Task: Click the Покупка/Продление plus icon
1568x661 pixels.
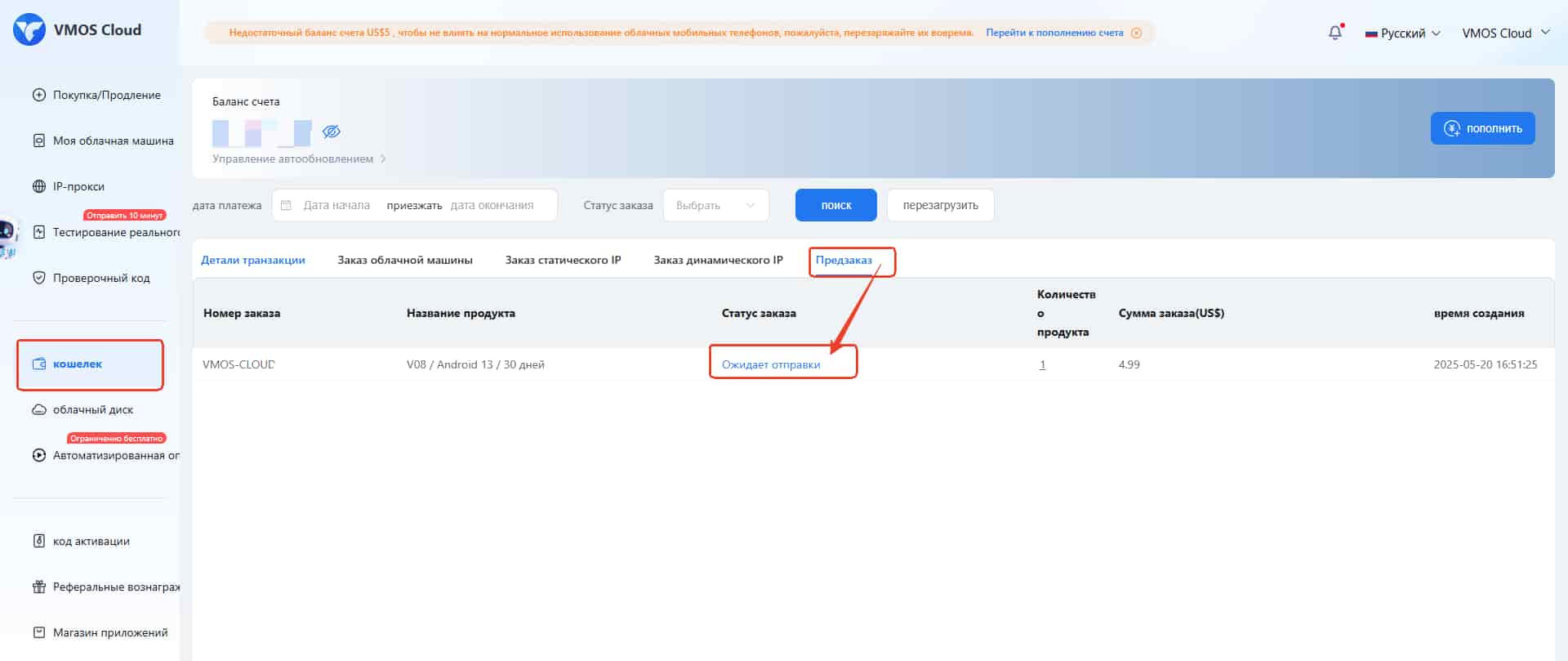Action: point(38,95)
